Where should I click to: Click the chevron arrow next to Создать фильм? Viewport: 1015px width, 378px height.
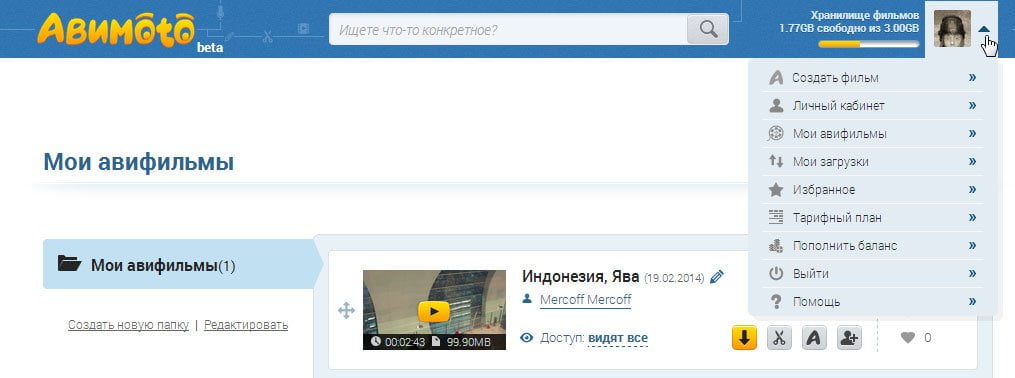click(972, 78)
